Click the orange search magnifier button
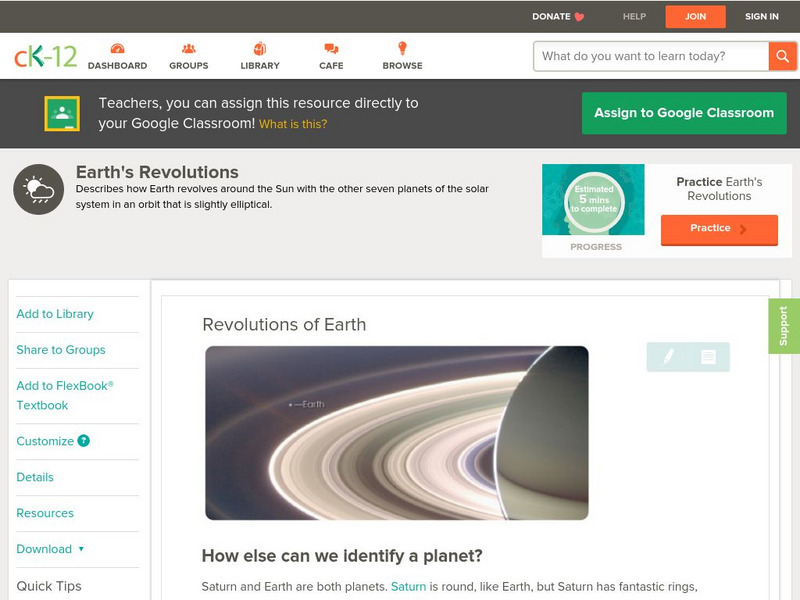This screenshot has width=800, height=600. point(782,56)
